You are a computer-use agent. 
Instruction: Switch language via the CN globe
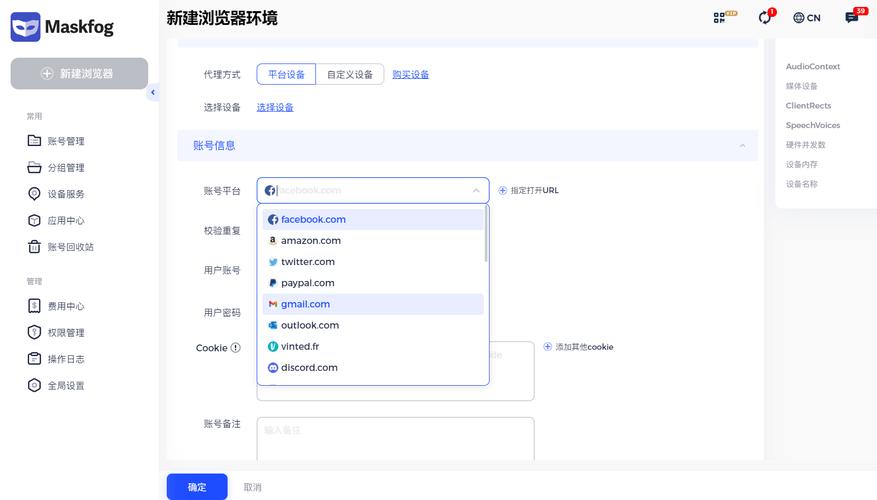point(807,18)
